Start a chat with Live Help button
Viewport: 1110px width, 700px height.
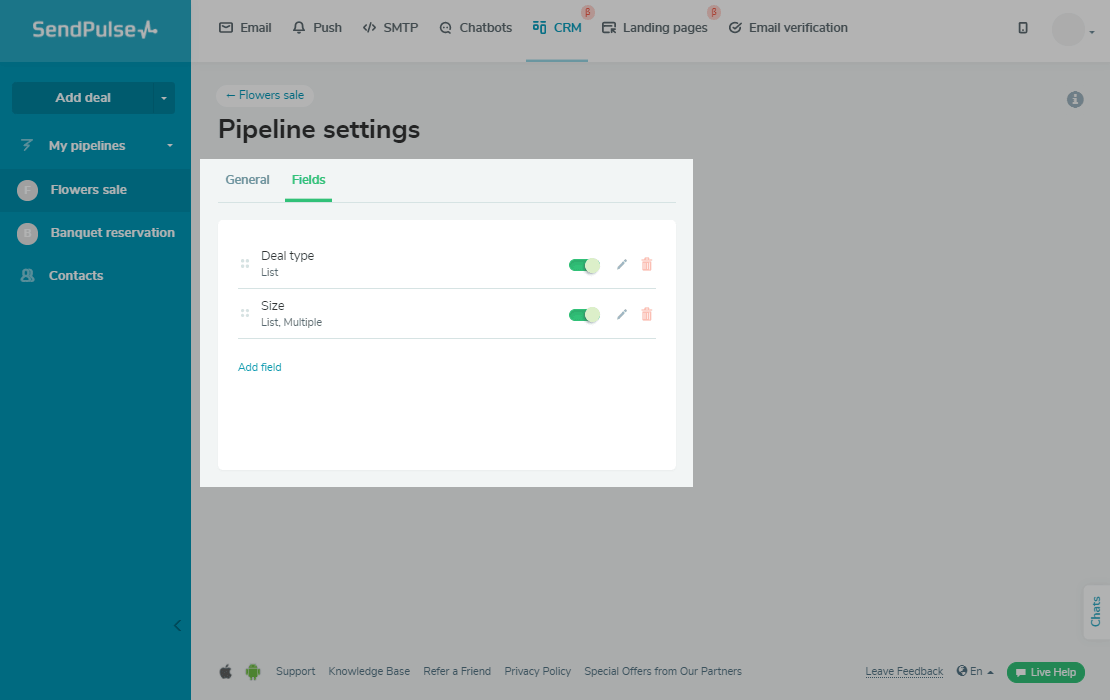[1046, 672]
